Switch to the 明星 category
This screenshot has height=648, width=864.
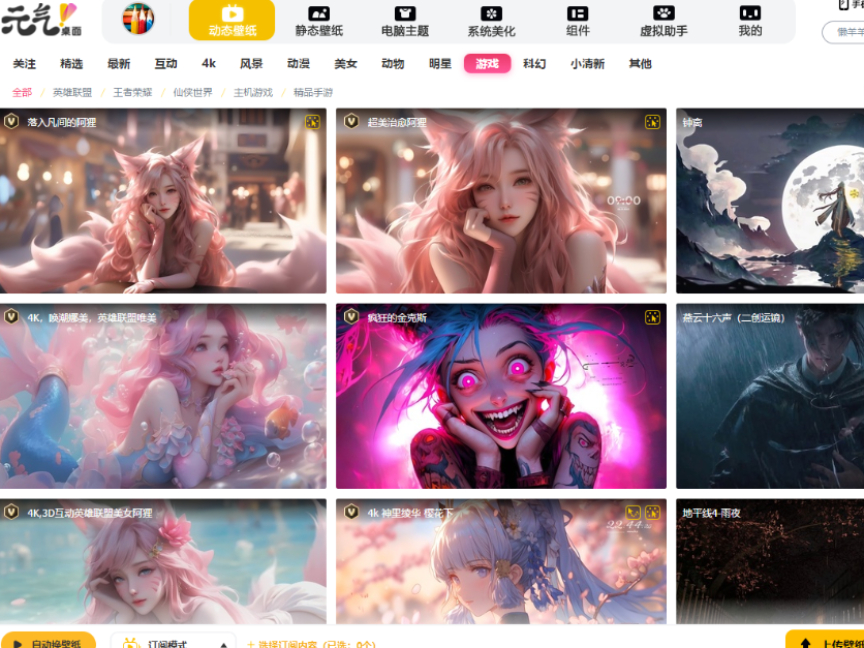coord(440,64)
